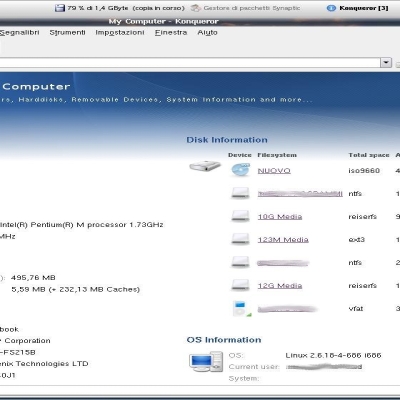Click inside the location address field

point(190,63)
